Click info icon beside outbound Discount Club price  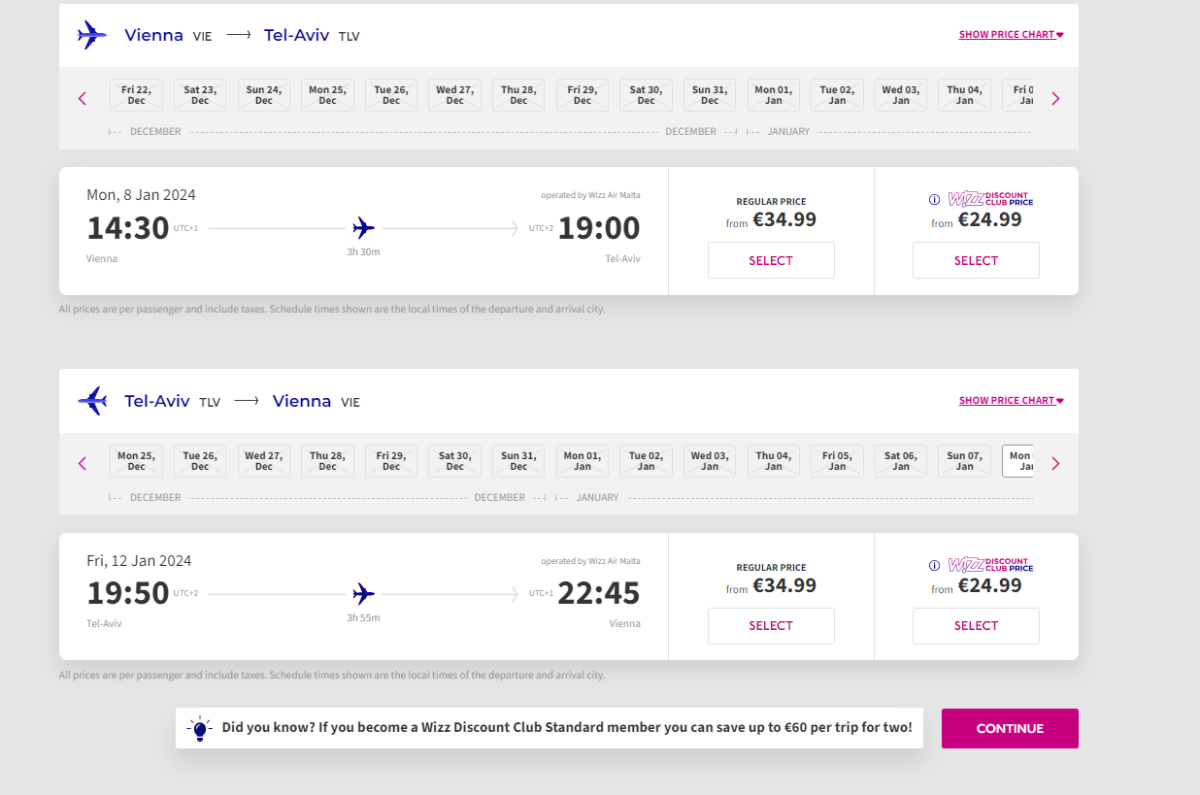pyautogui.click(x=935, y=200)
